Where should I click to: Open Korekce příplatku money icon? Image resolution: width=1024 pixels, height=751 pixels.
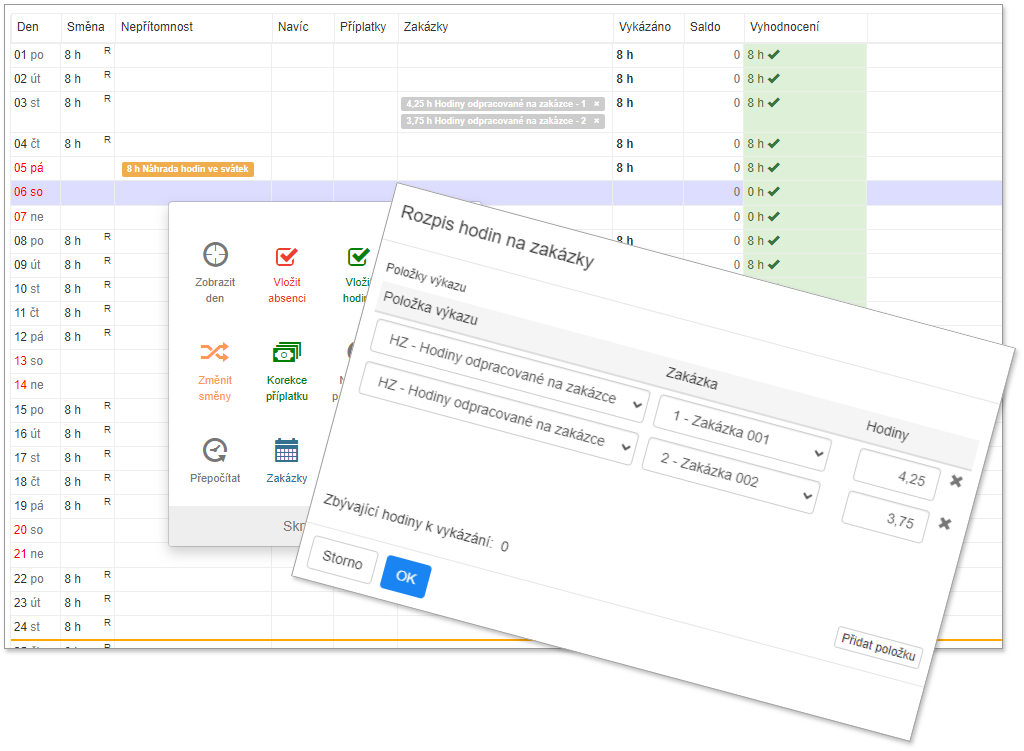click(286, 352)
